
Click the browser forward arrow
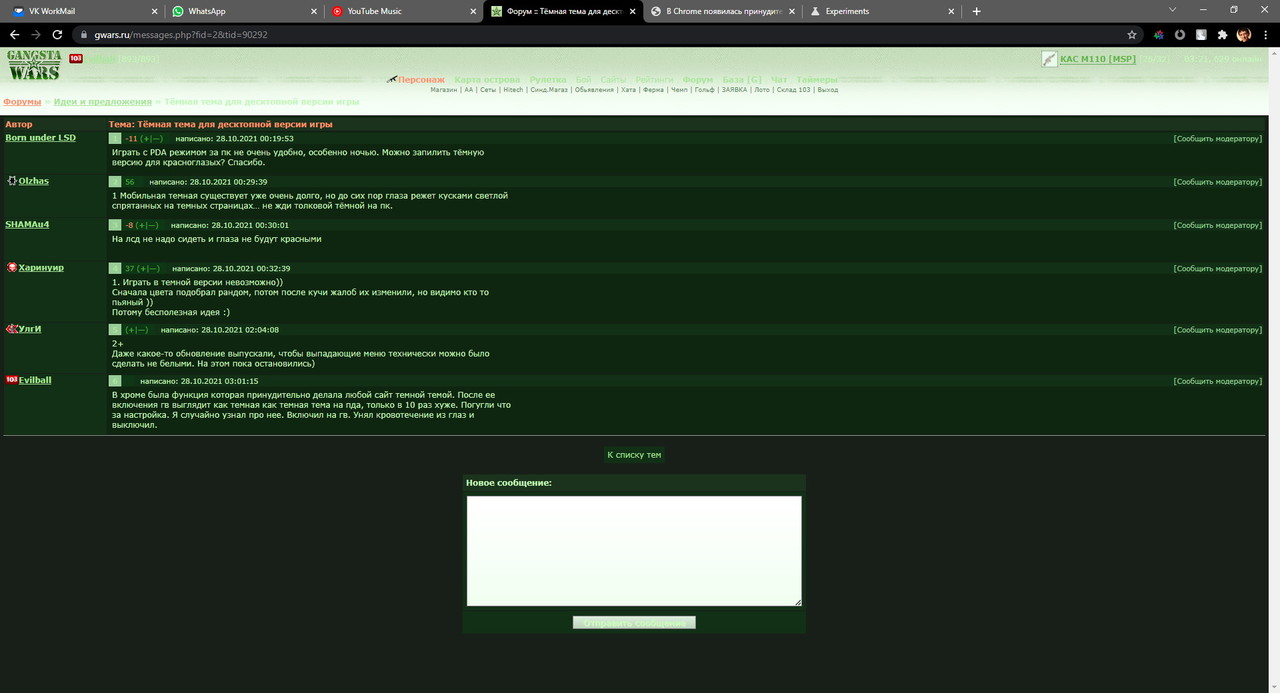click(x=37, y=34)
